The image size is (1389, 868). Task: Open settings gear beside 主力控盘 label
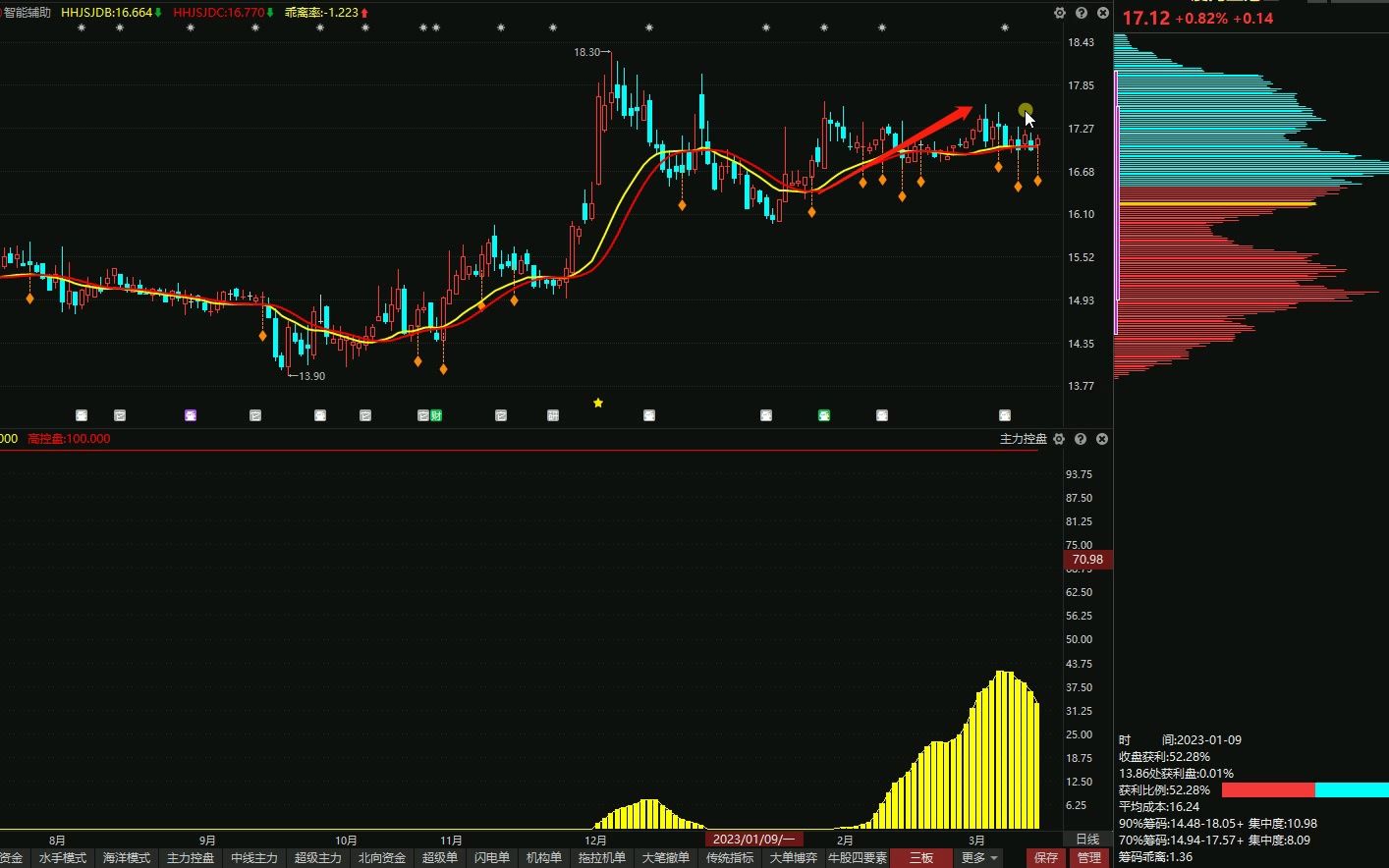(x=1059, y=439)
